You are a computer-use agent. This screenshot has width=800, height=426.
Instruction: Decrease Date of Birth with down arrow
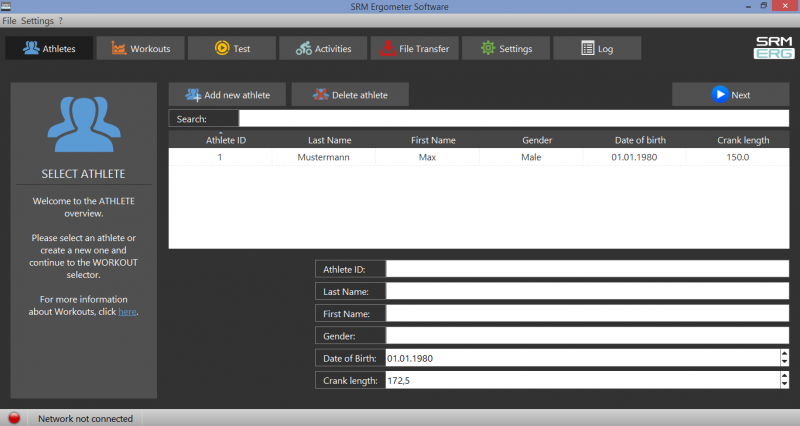784,362
